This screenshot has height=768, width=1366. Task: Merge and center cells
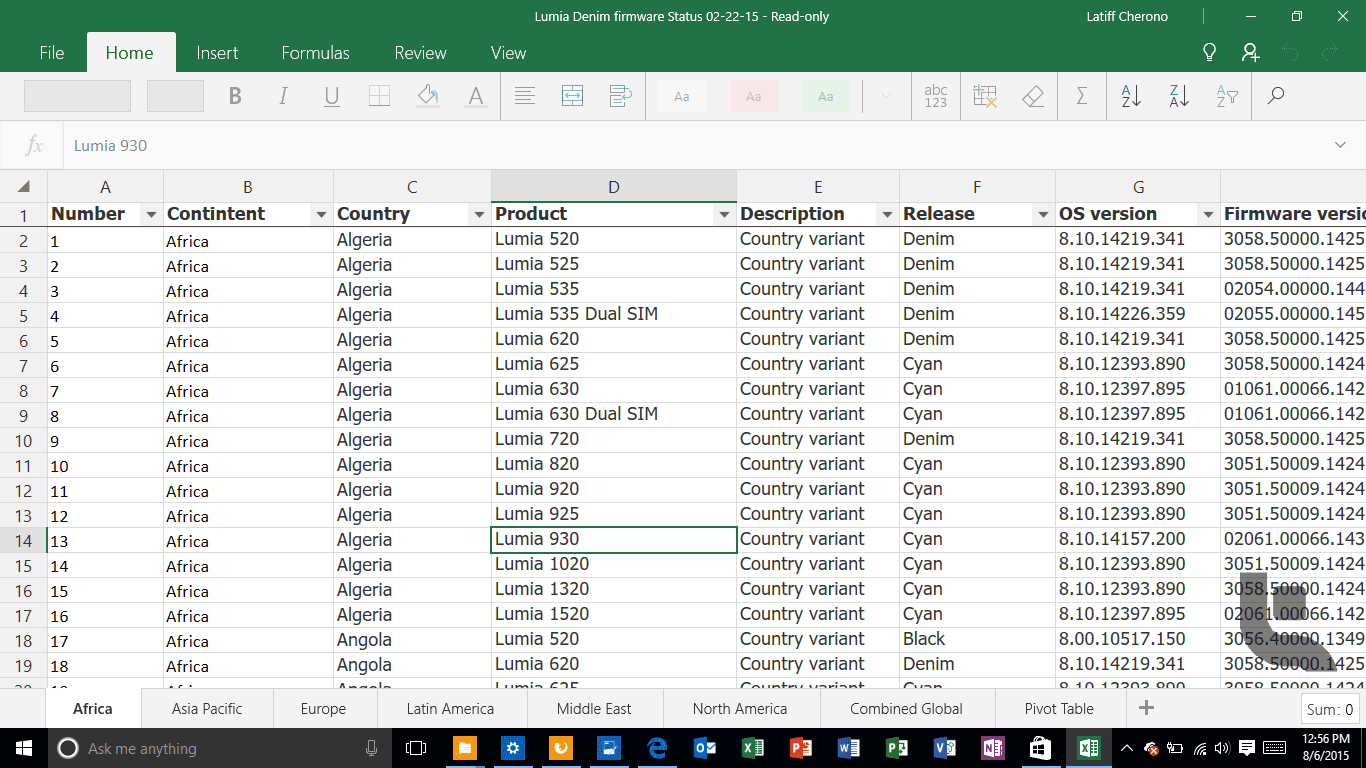click(572, 96)
